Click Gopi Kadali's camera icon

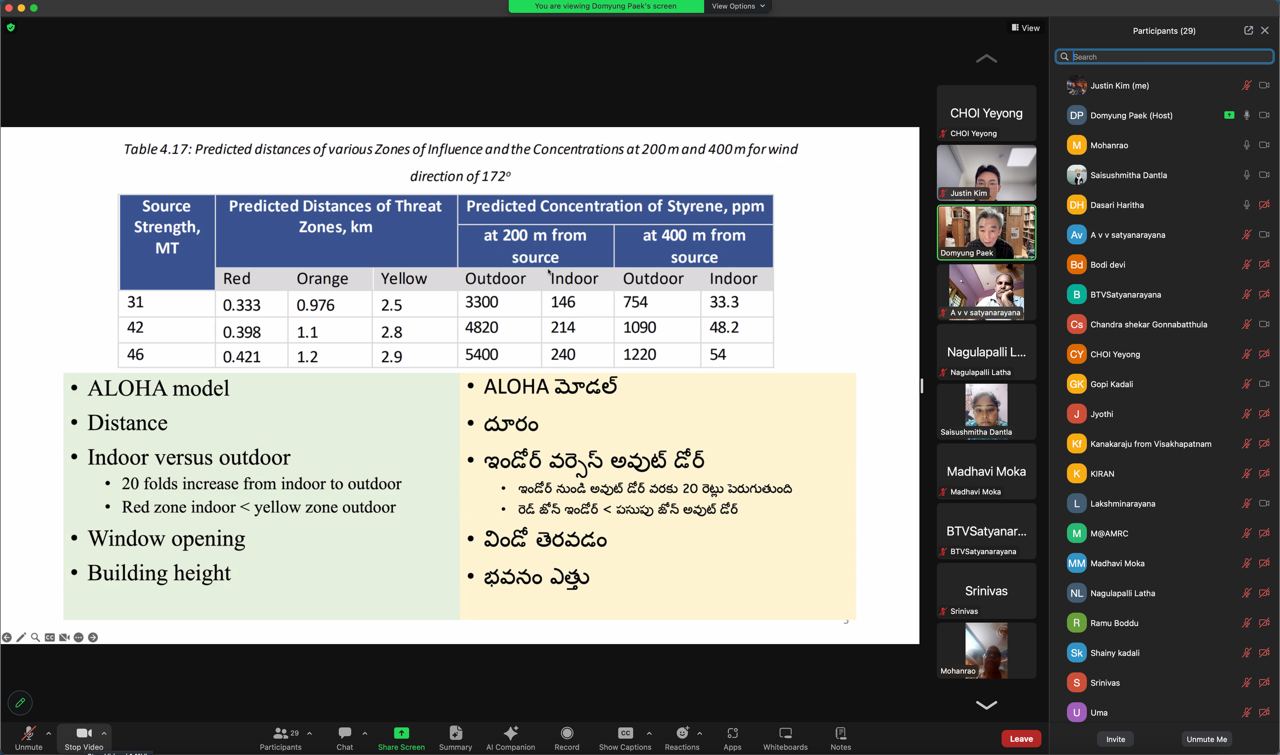coord(1264,384)
